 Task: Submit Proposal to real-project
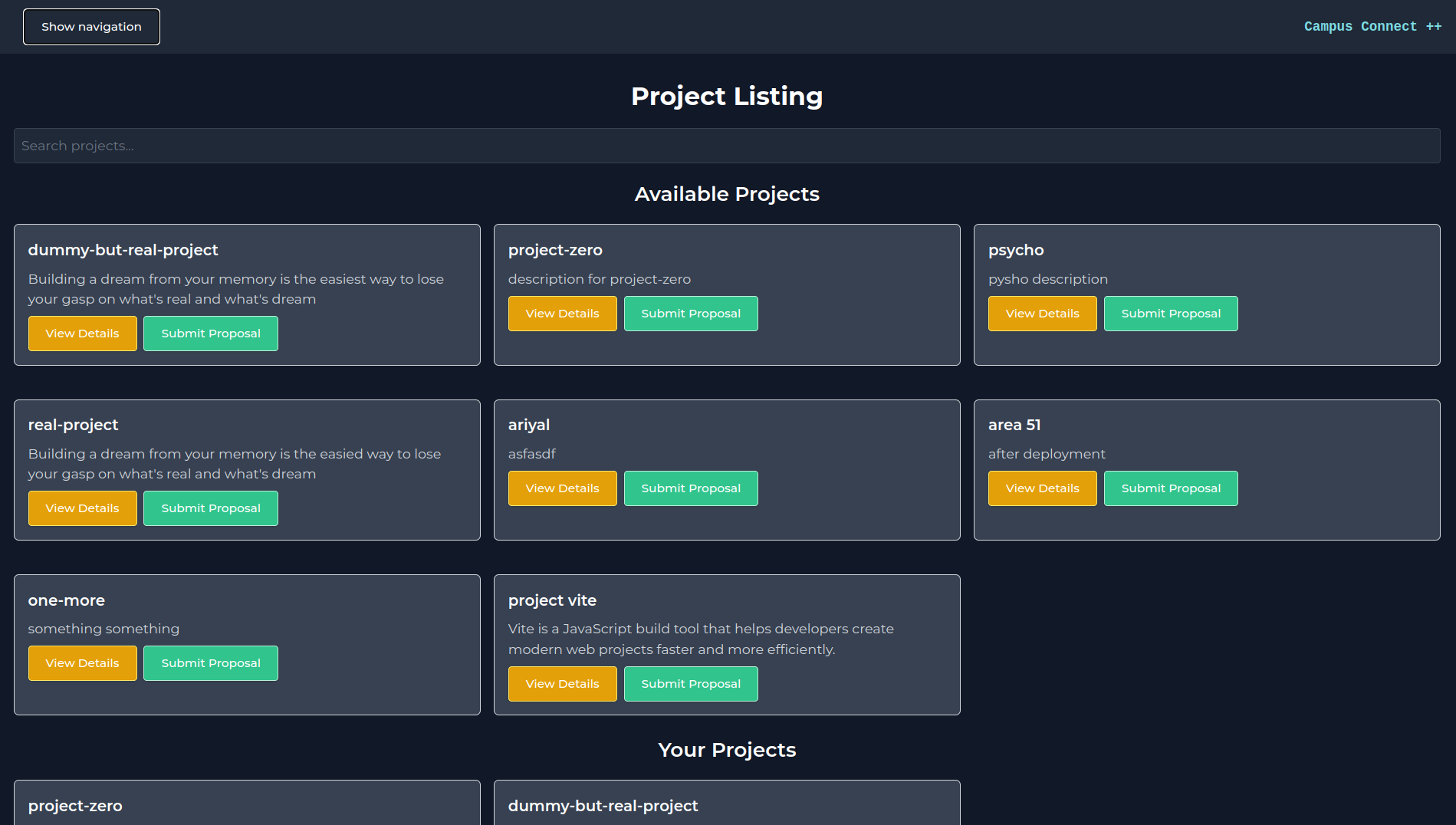pyautogui.click(x=211, y=508)
